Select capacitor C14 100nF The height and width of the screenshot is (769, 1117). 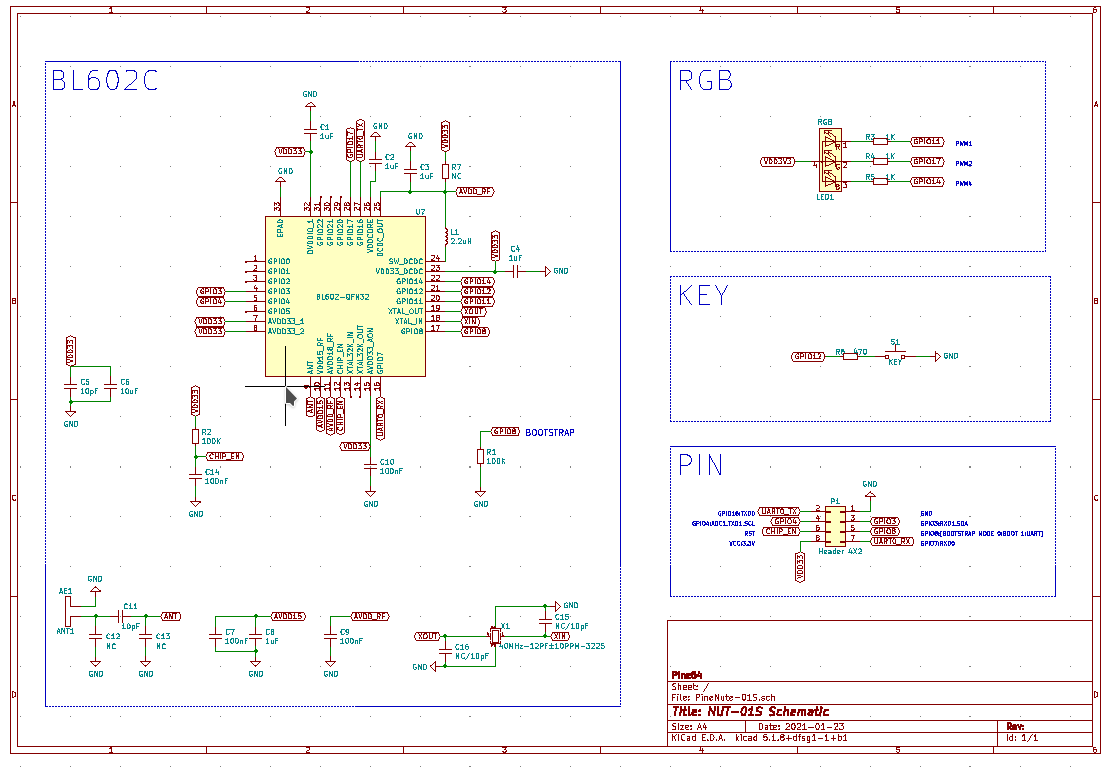(195, 477)
